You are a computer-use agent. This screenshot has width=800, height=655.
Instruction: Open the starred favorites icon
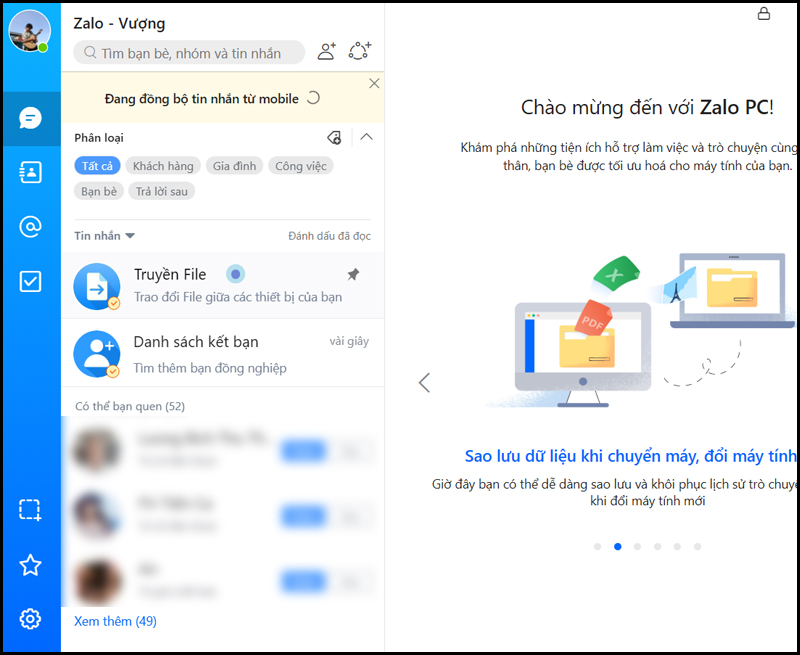[30, 565]
